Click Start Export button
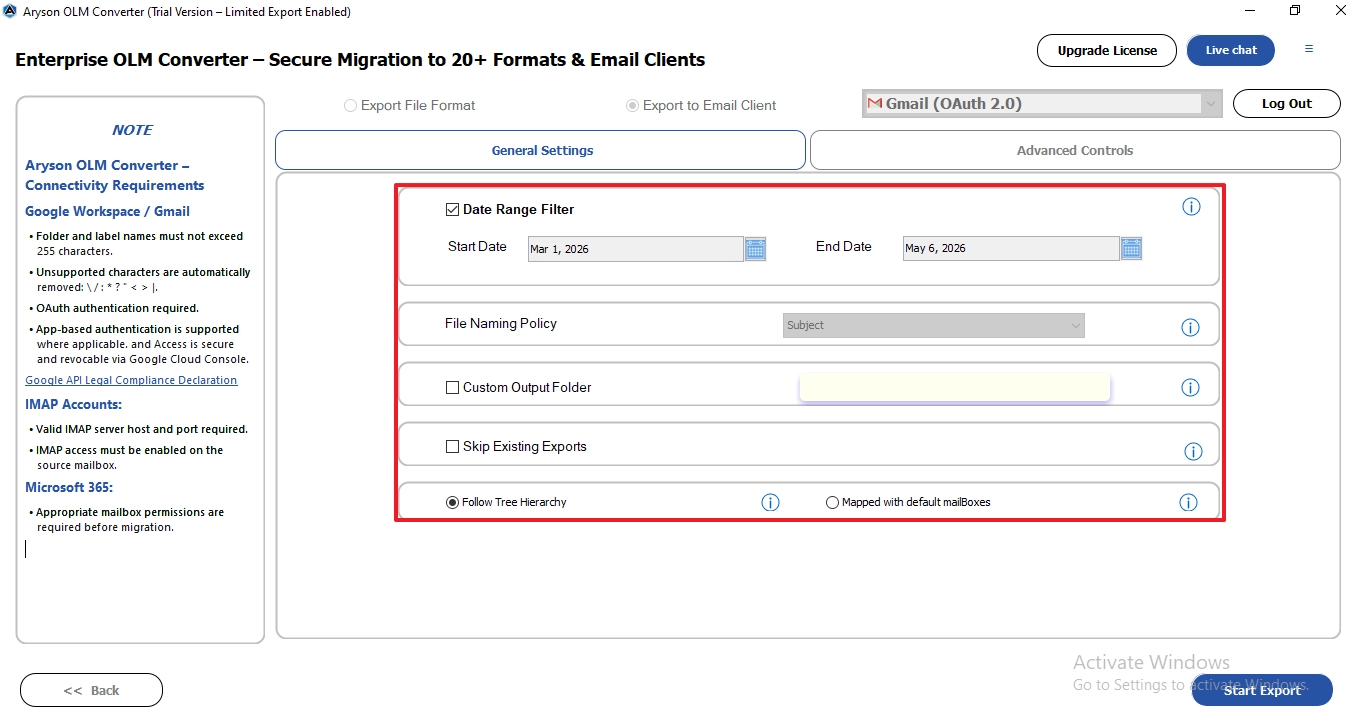 coord(1262,690)
